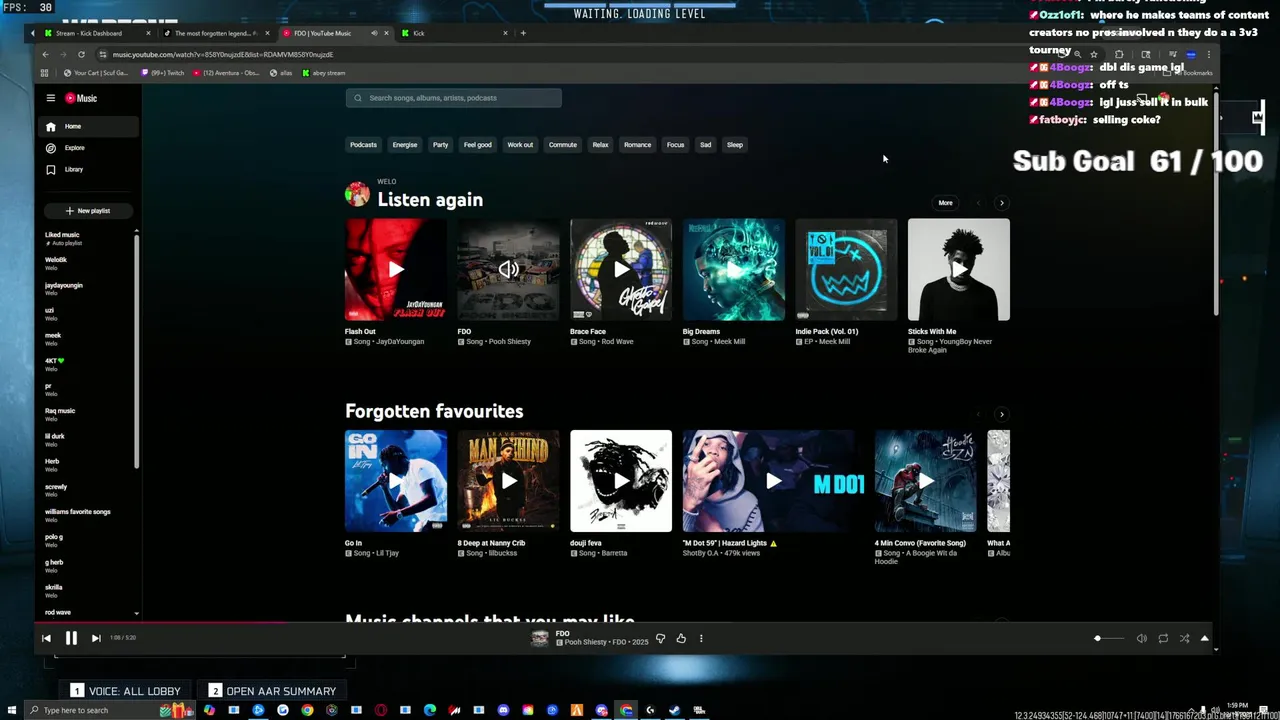Open a new browser tab

[x=523, y=33]
